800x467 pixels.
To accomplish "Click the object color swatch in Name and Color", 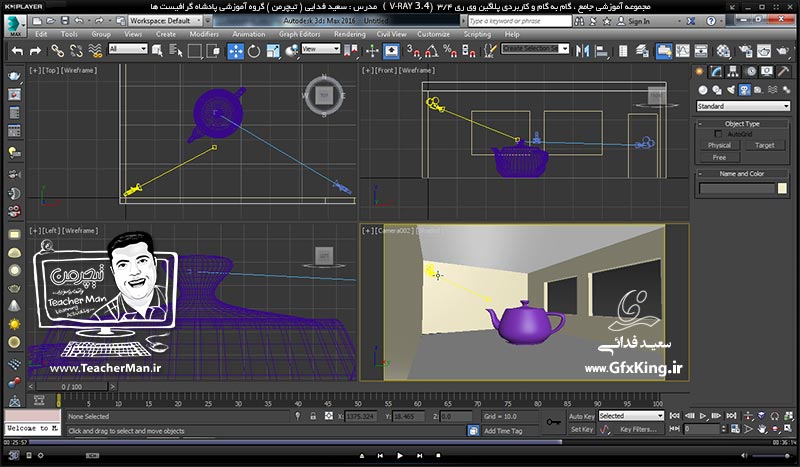I will (x=782, y=189).
